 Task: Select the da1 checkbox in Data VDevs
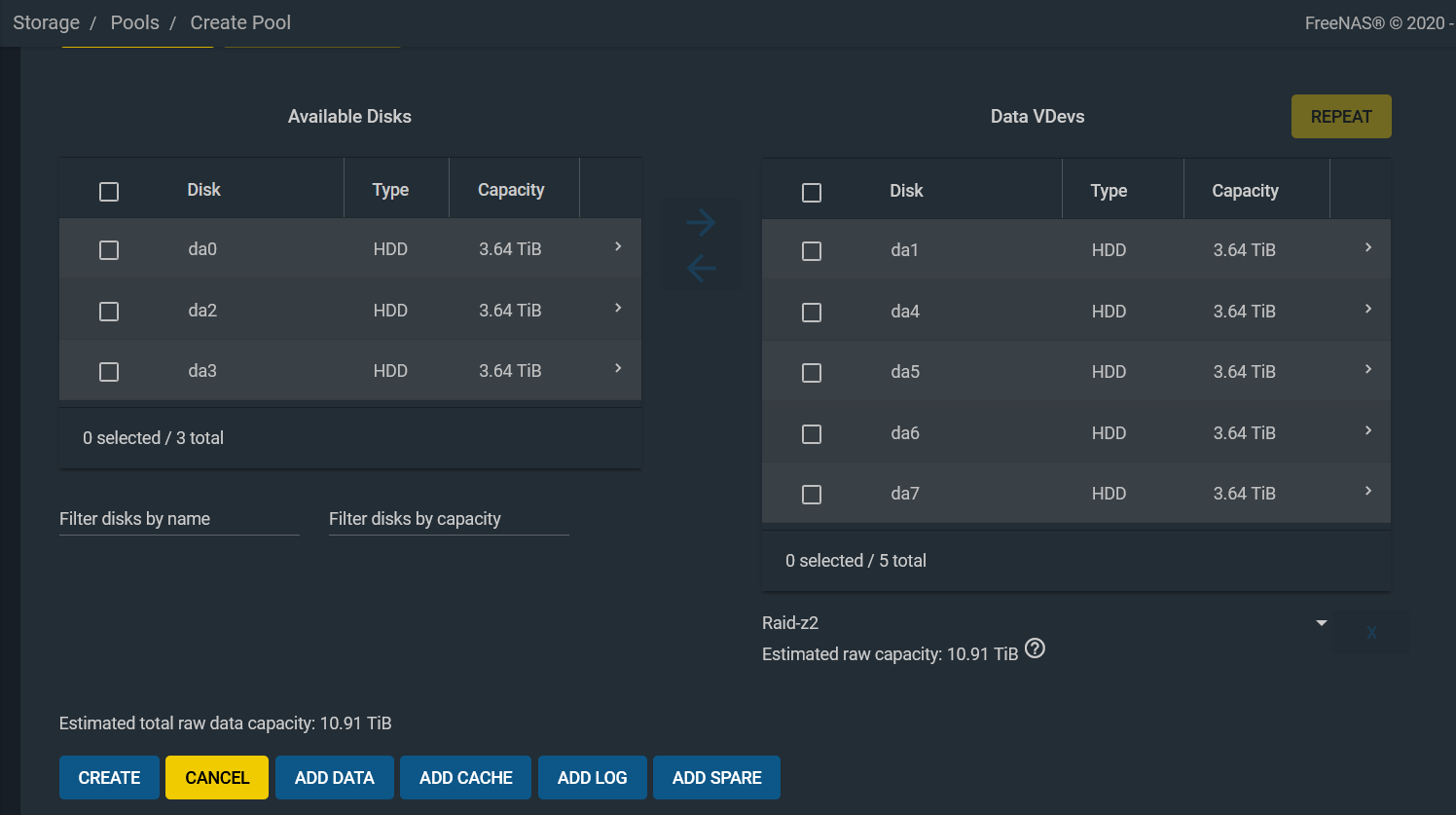[x=812, y=251]
